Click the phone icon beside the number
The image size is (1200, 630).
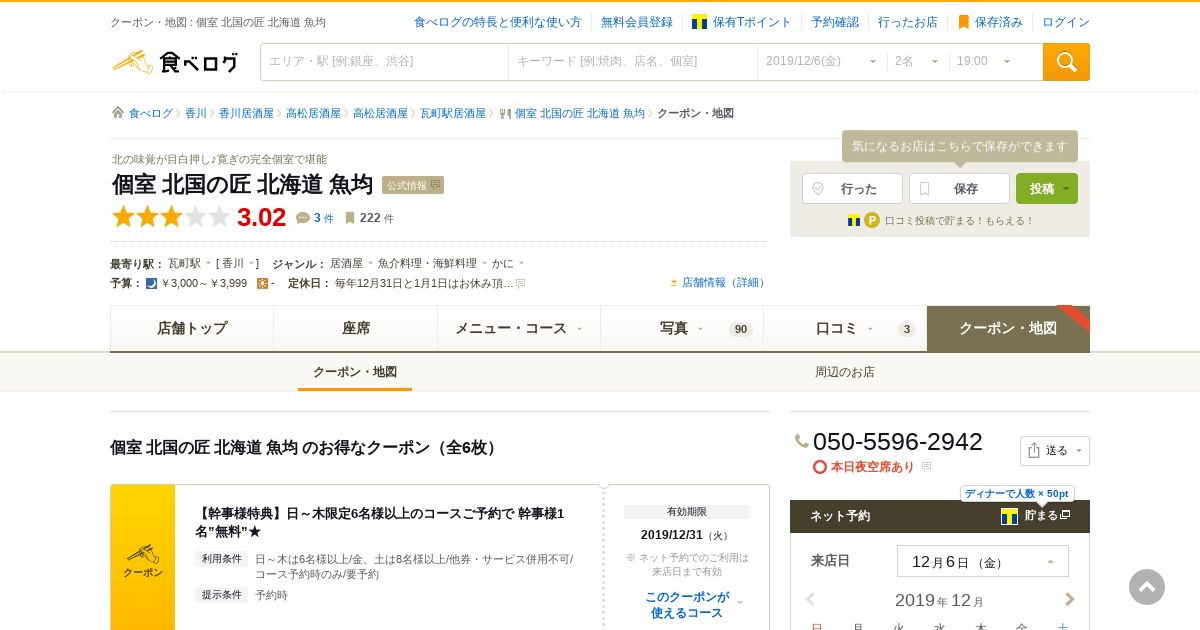point(802,441)
